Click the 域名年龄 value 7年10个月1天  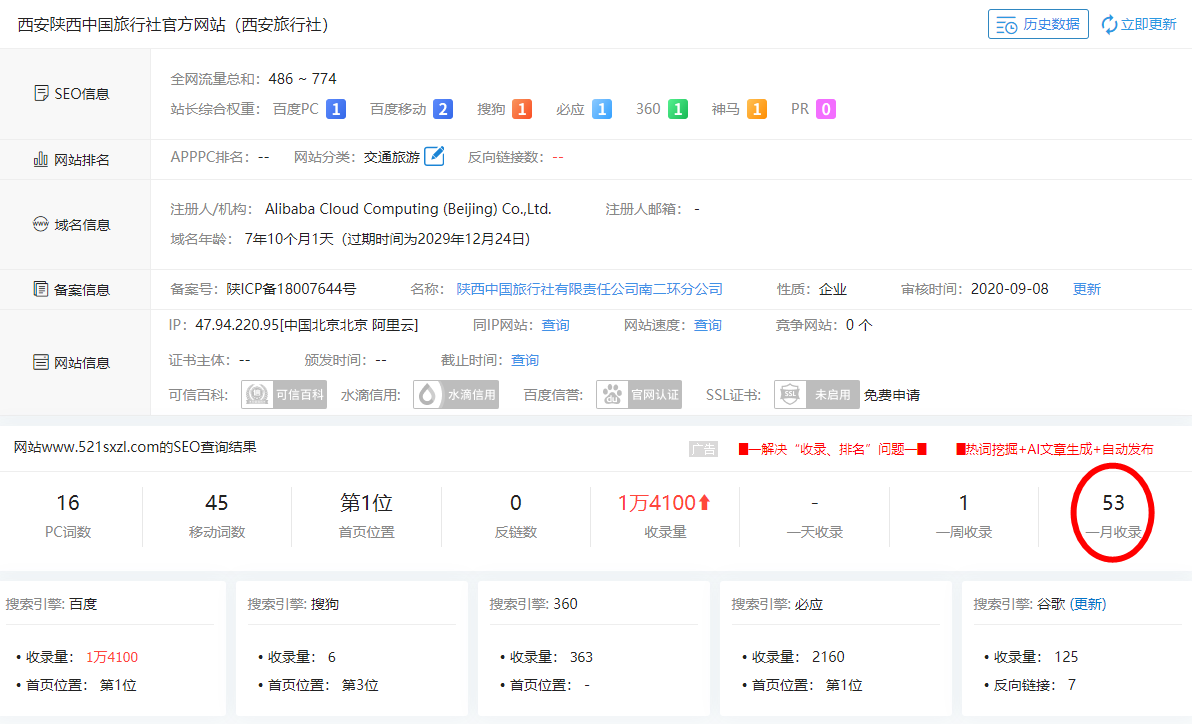click(289, 239)
